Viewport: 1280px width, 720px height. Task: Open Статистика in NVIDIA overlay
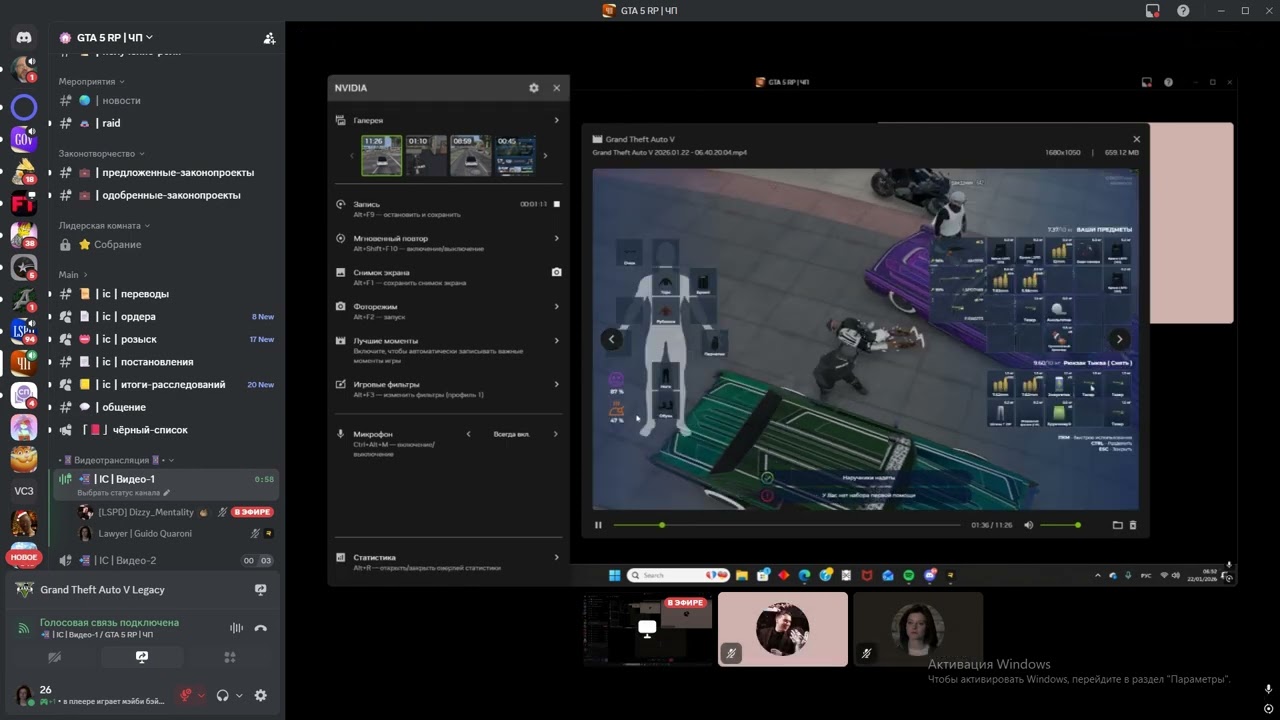coord(449,561)
